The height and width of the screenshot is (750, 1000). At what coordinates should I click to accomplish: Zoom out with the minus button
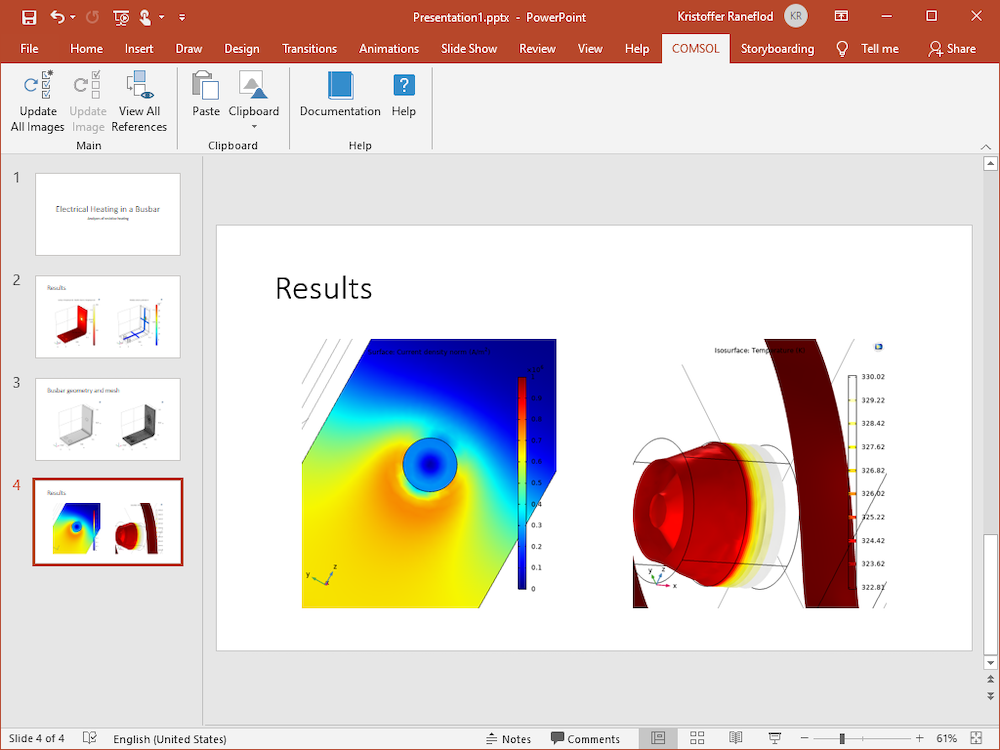(x=804, y=739)
